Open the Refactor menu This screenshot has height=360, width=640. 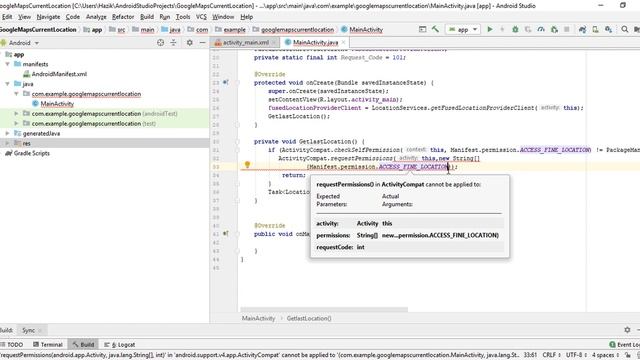click(x=123, y=17)
